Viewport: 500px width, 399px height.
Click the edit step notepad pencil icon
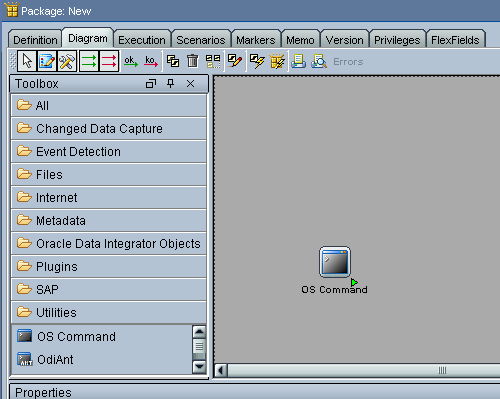[x=47, y=61]
